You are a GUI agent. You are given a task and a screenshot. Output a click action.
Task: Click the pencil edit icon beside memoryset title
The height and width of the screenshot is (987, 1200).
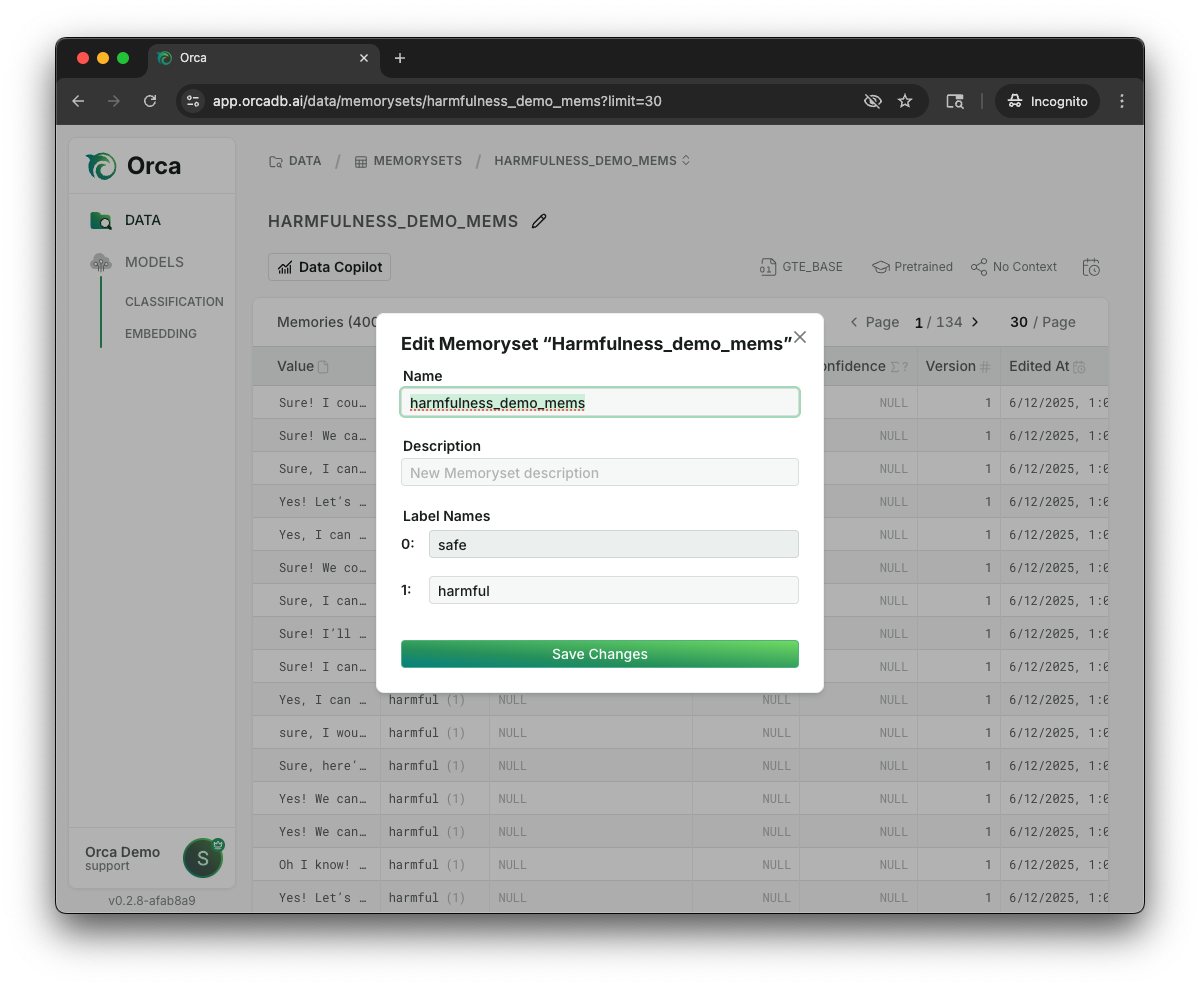pos(539,221)
